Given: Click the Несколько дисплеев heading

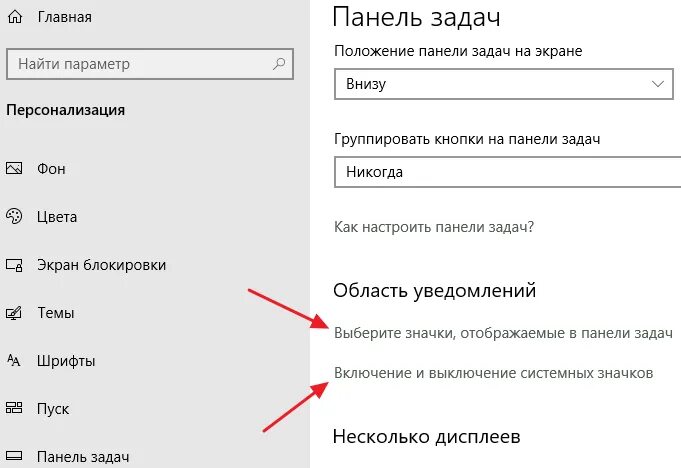Looking at the screenshot, I should (x=426, y=436).
